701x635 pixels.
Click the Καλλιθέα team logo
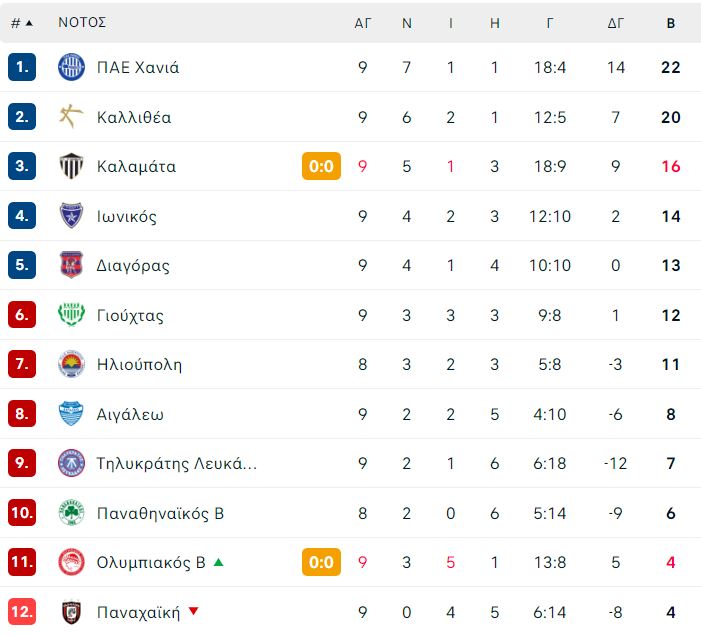72,117
